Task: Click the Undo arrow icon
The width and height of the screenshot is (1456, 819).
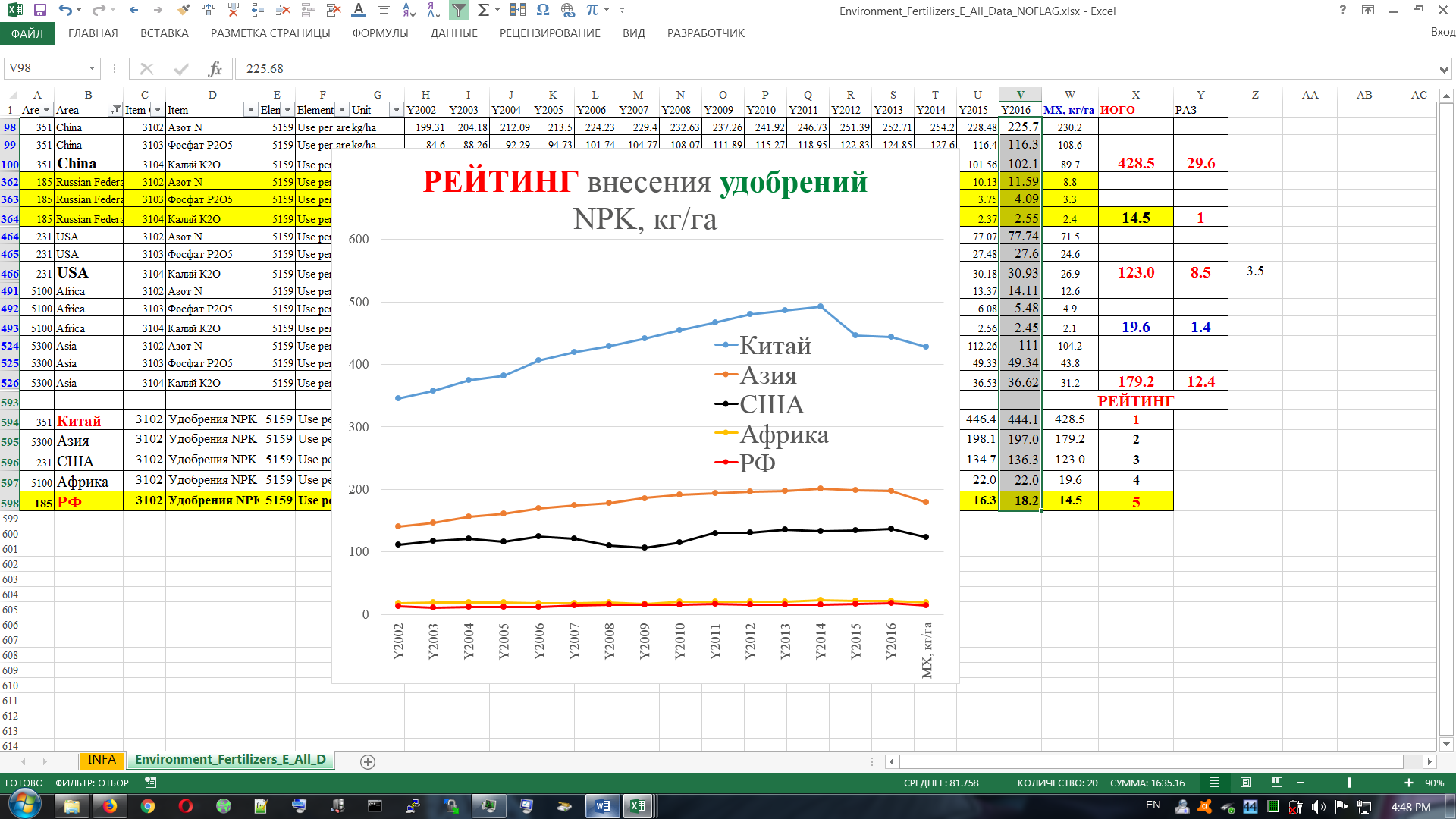Action: 65,11
